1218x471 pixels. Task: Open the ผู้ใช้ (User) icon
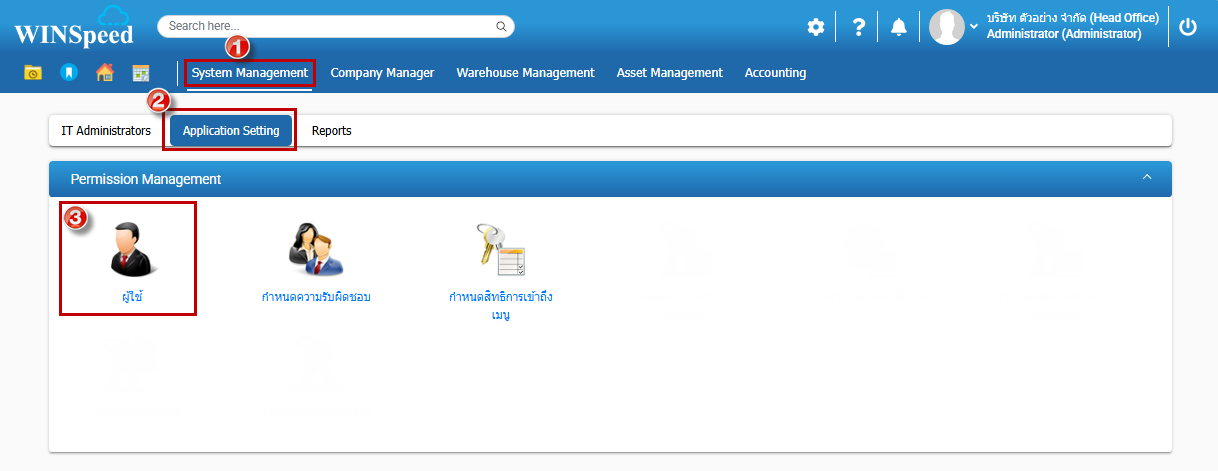[129, 252]
